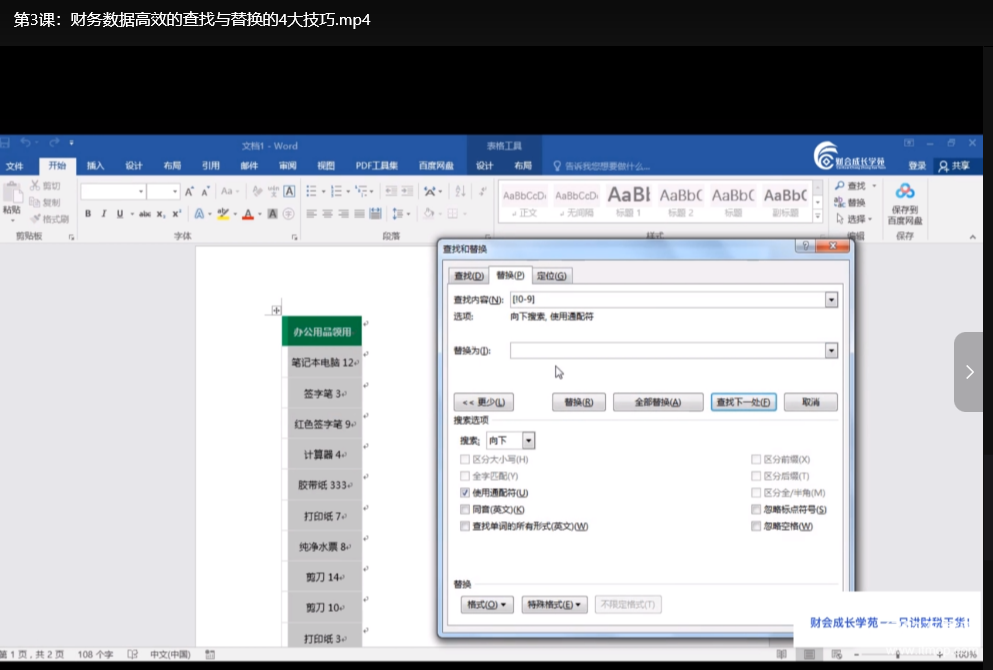Check 全字匹配 option
The width and height of the screenshot is (993, 670).
(x=465, y=476)
